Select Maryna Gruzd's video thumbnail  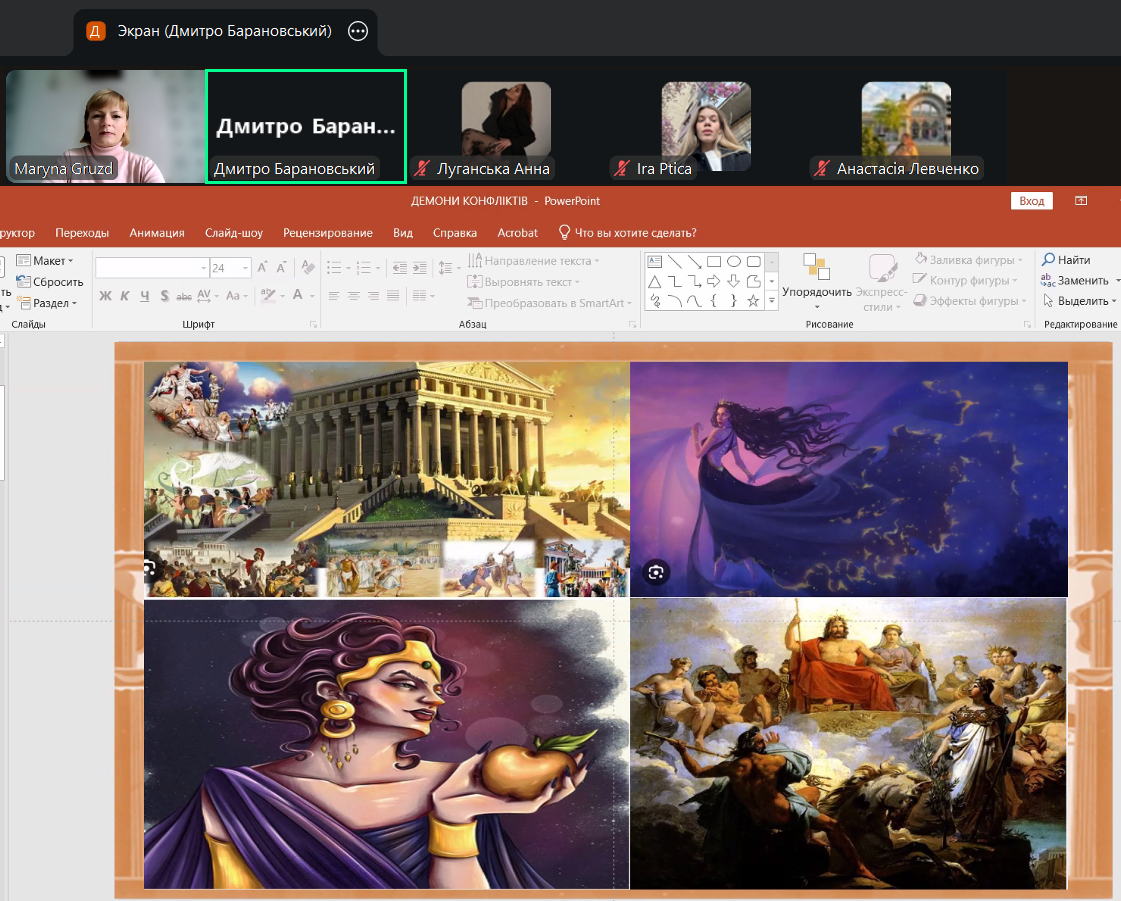[105, 127]
